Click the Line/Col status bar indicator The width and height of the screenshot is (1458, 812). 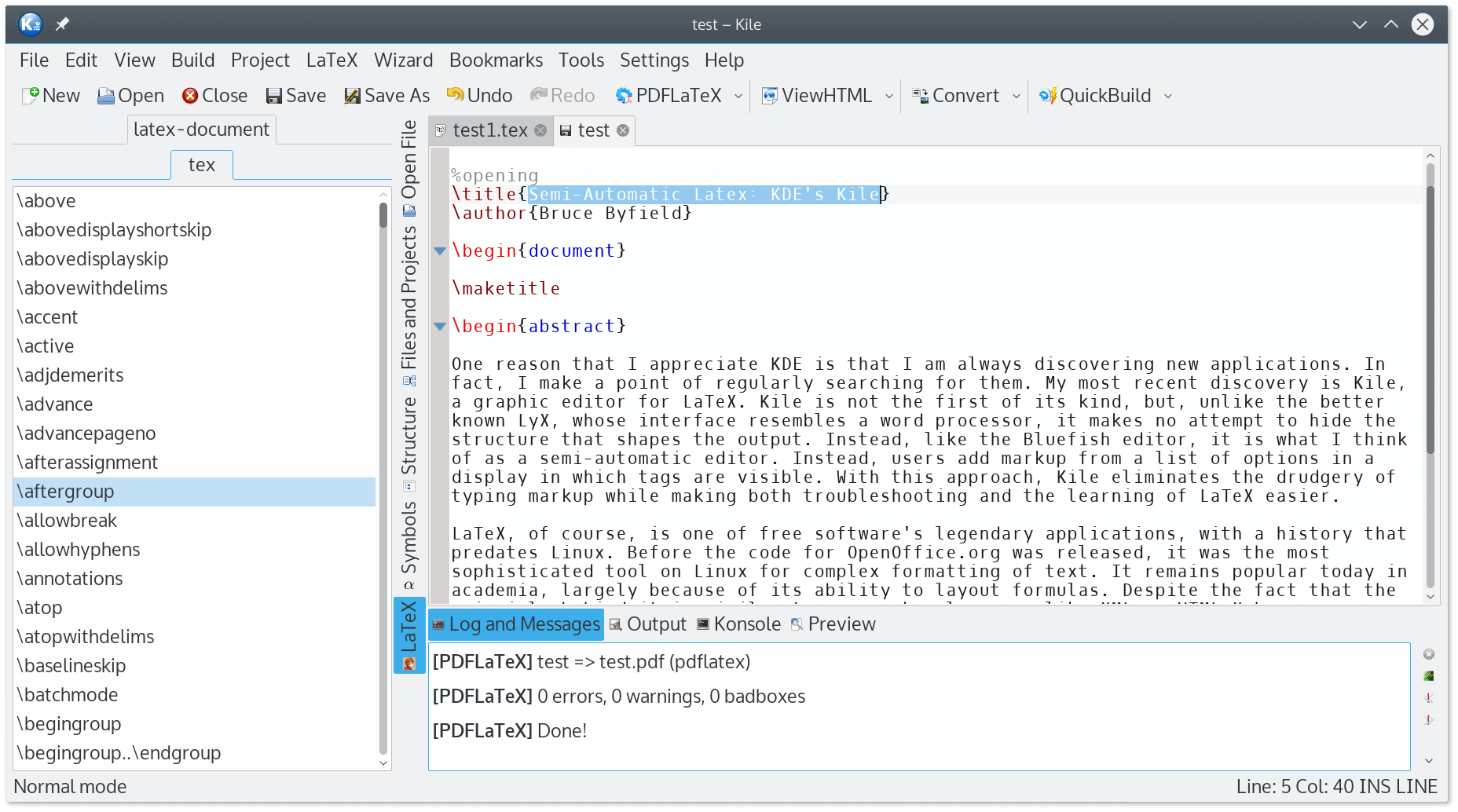point(1336,787)
